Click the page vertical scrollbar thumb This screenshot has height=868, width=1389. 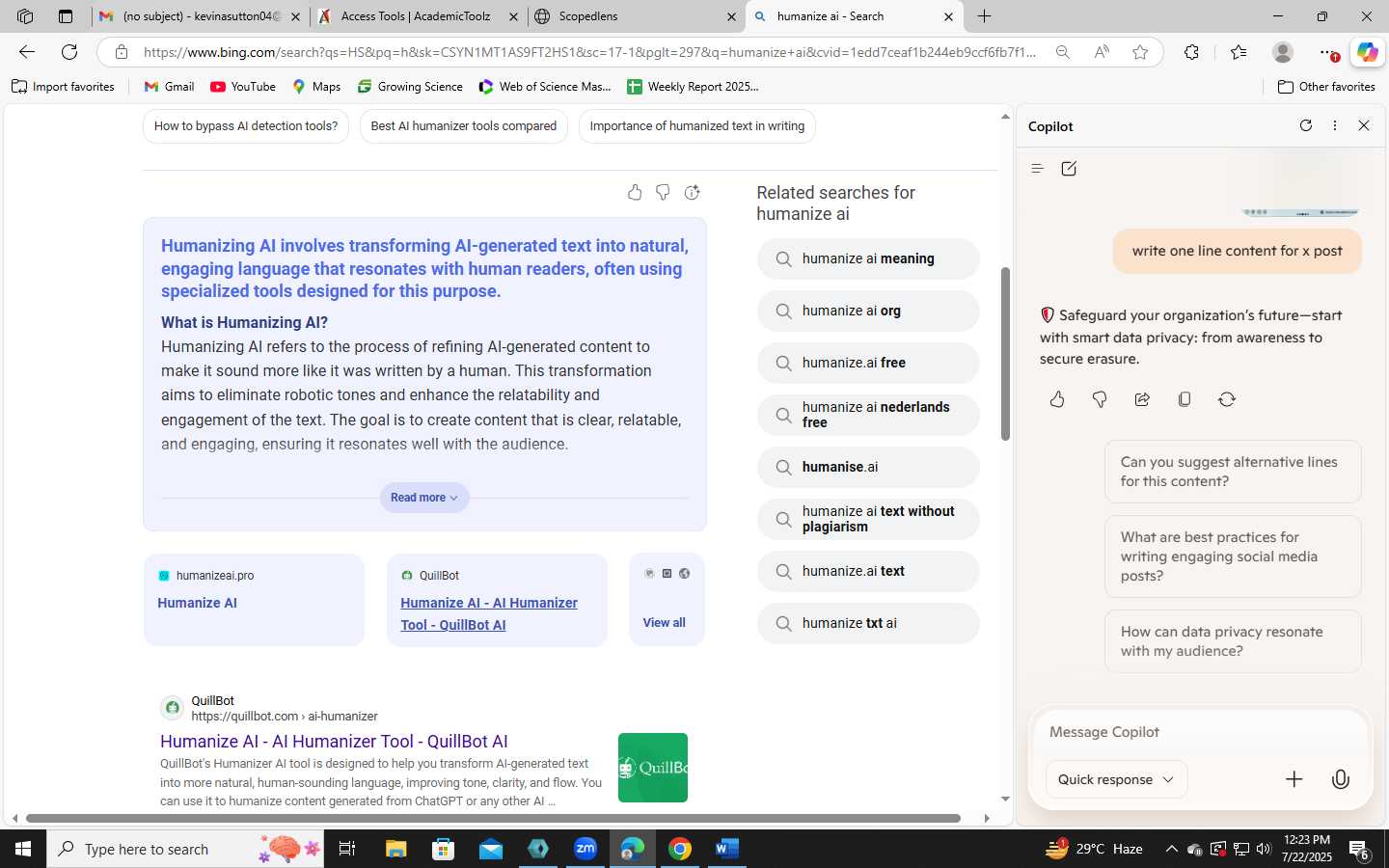[x=1005, y=354]
